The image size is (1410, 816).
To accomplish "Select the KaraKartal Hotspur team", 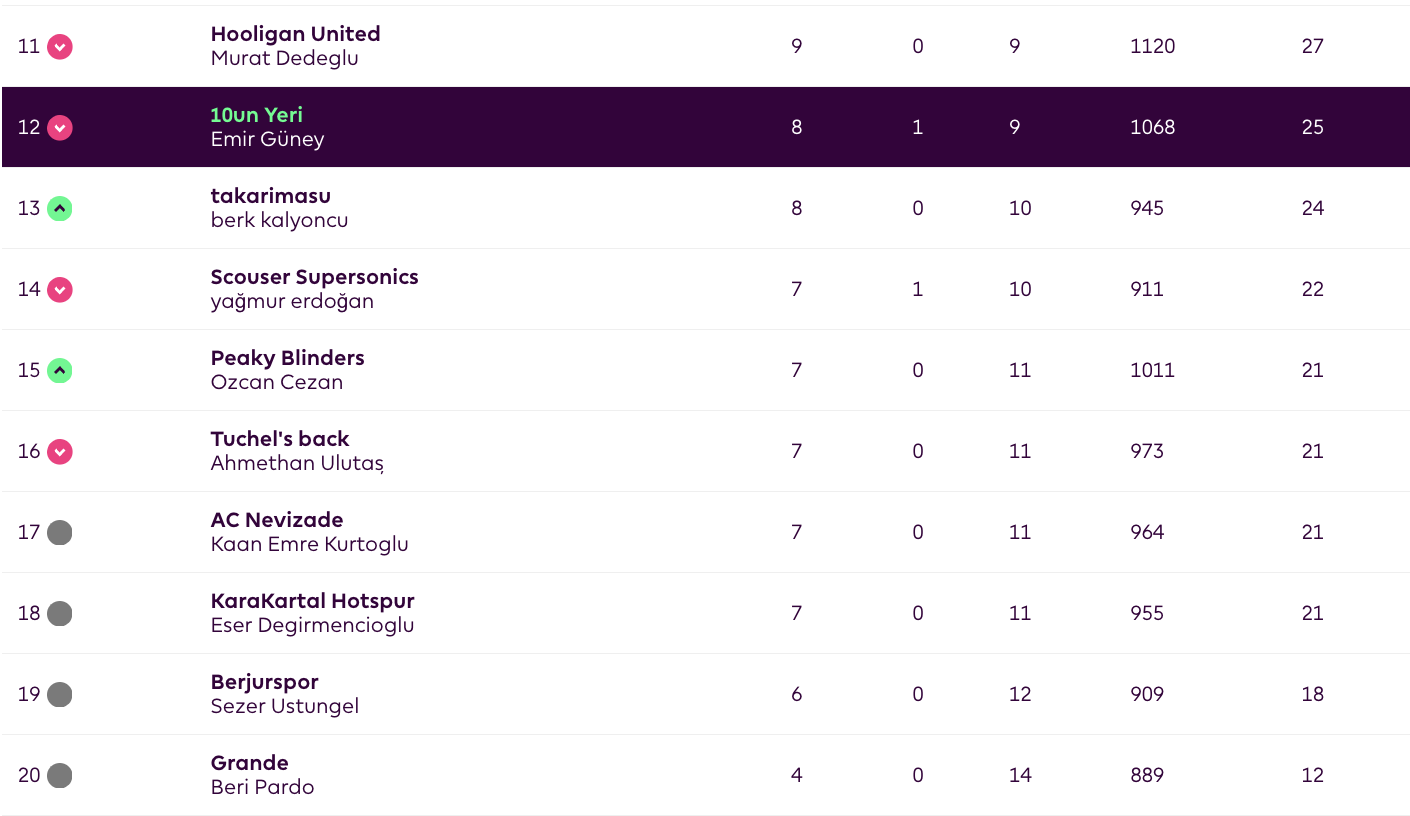I will point(312,601).
